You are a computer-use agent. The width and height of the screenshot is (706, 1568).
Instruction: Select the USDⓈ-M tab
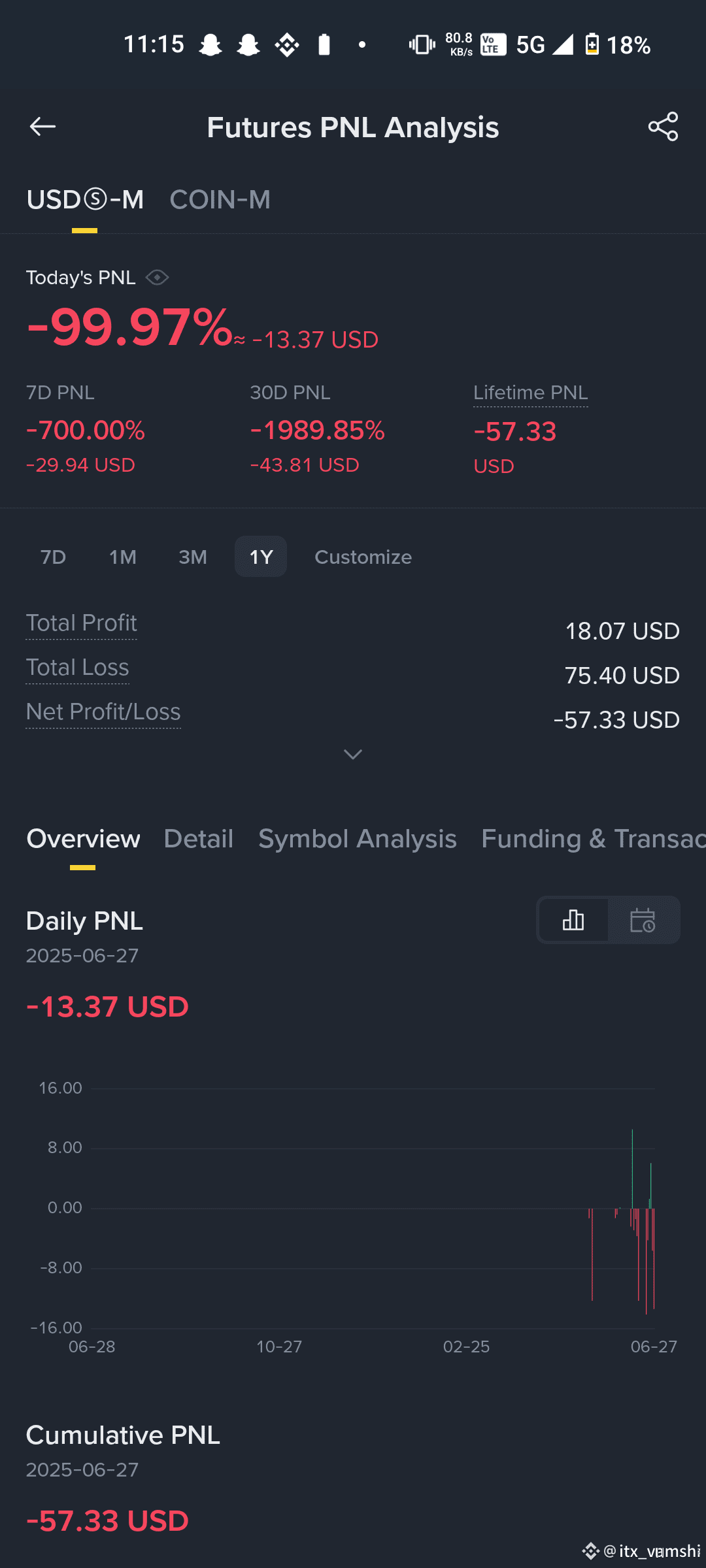coord(85,200)
